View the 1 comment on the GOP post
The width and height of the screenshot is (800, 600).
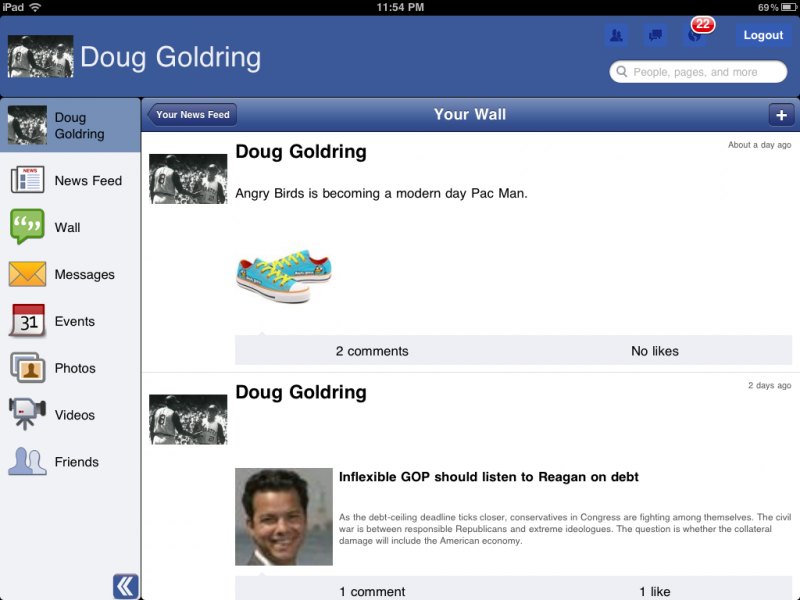pyautogui.click(x=372, y=591)
